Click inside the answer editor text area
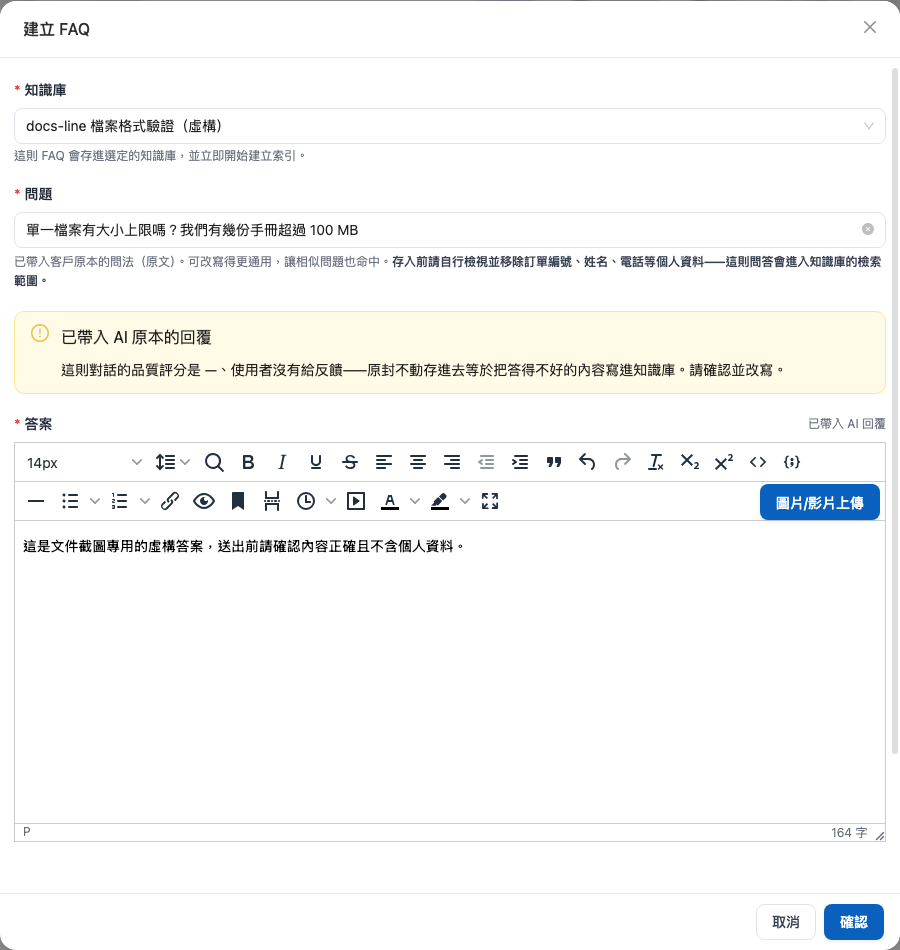Viewport: 900px width, 950px height. point(450,671)
